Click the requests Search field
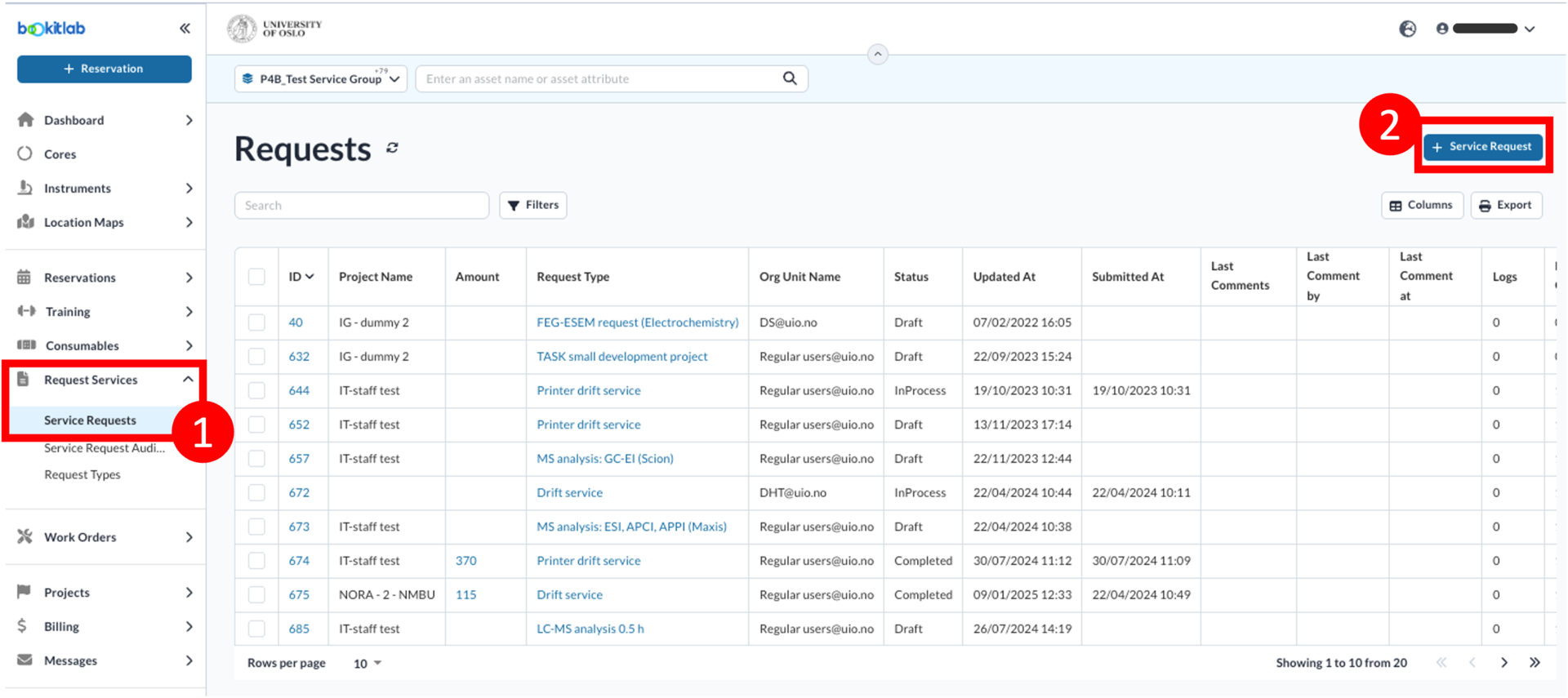Viewport: 1568px width, 698px height. (x=362, y=206)
